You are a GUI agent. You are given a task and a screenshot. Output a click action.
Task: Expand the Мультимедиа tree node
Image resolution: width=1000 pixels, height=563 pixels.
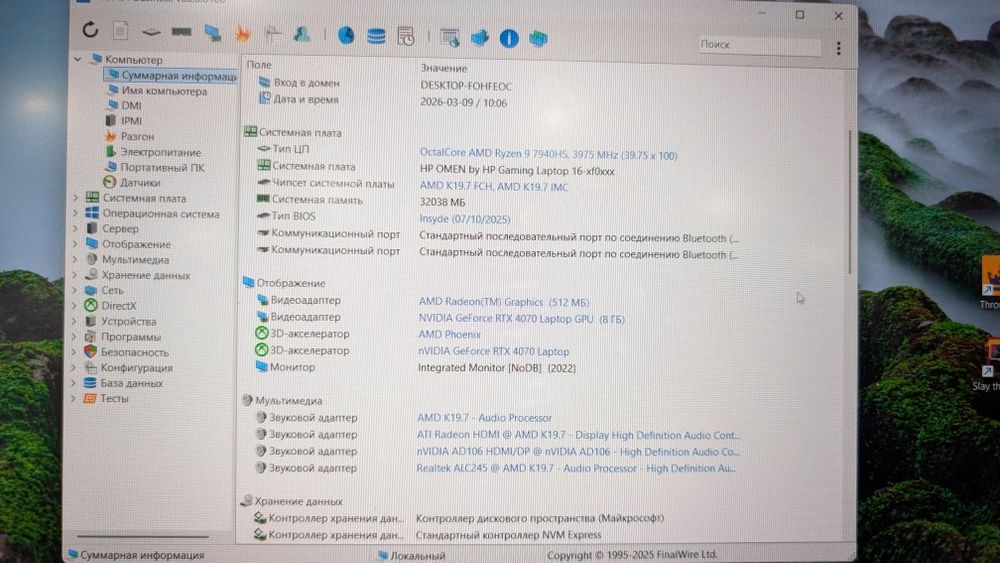tap(75, 260)
